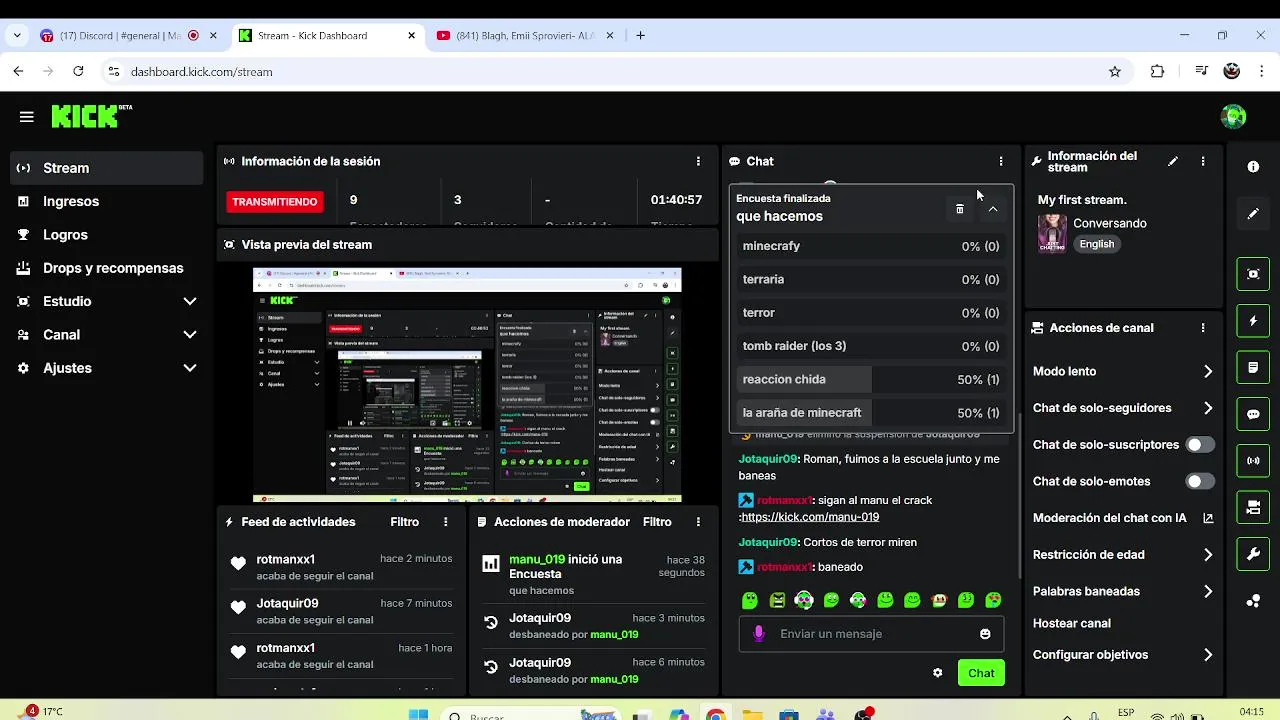Screen dimensions: 1280x720
Task: Open the Chat panel three-dot menu
Action: [x=1001, y=161]
